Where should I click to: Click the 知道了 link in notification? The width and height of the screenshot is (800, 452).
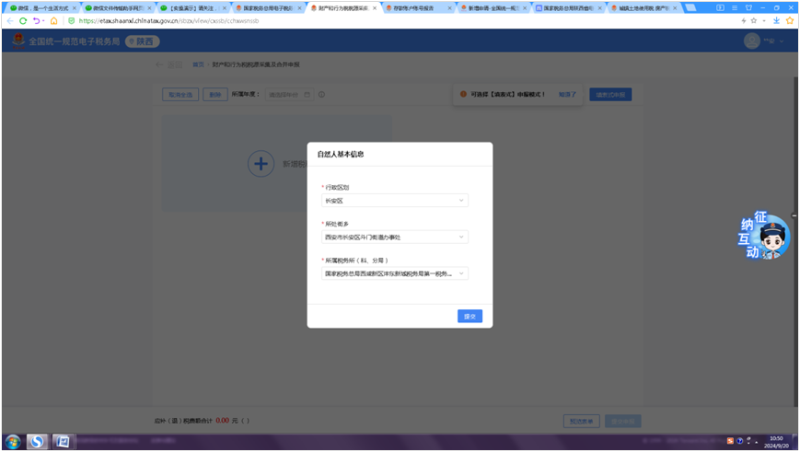coord(567,94)
